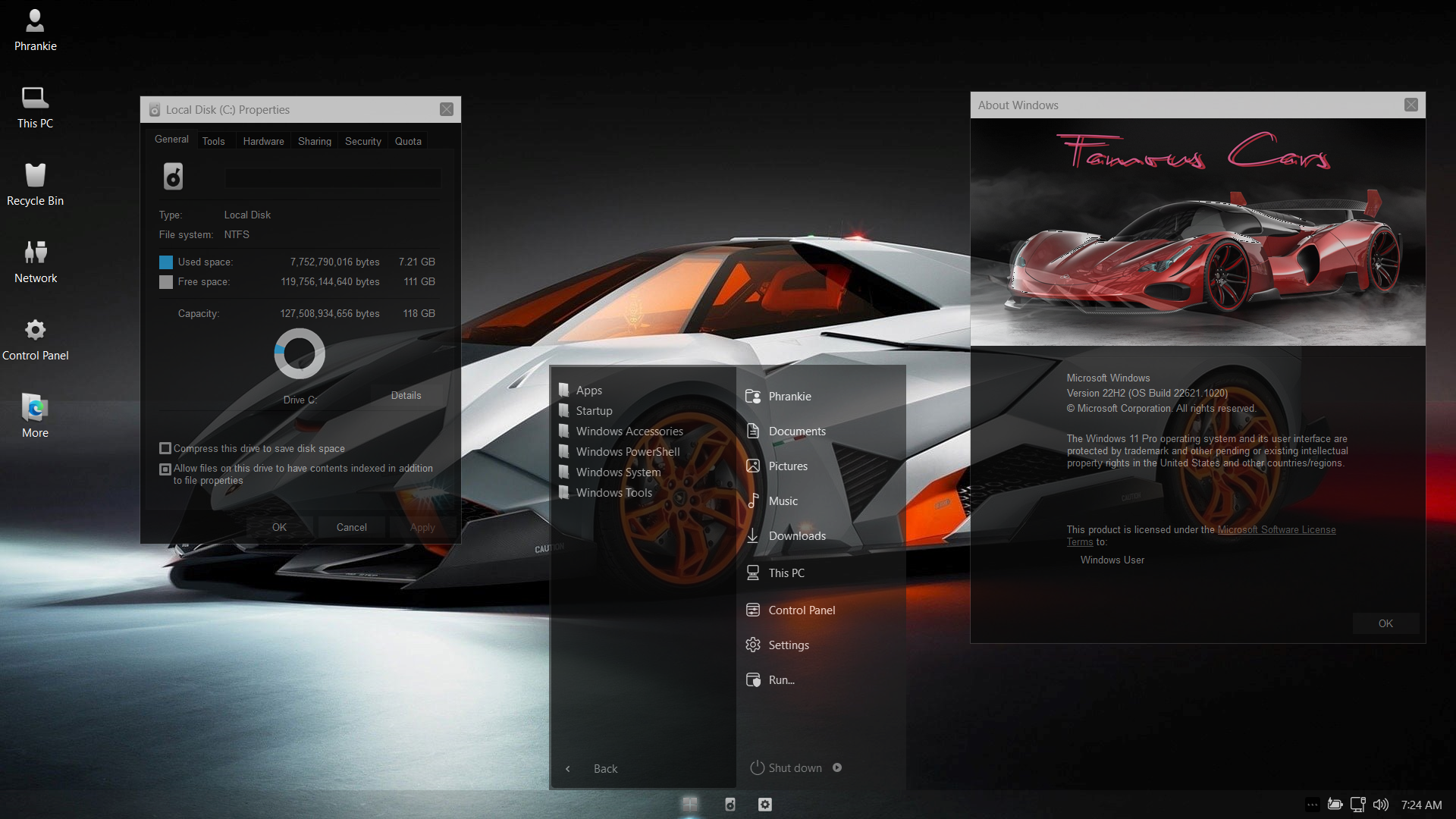
Task: Open Pictures from the start menu
Action: 787,466
